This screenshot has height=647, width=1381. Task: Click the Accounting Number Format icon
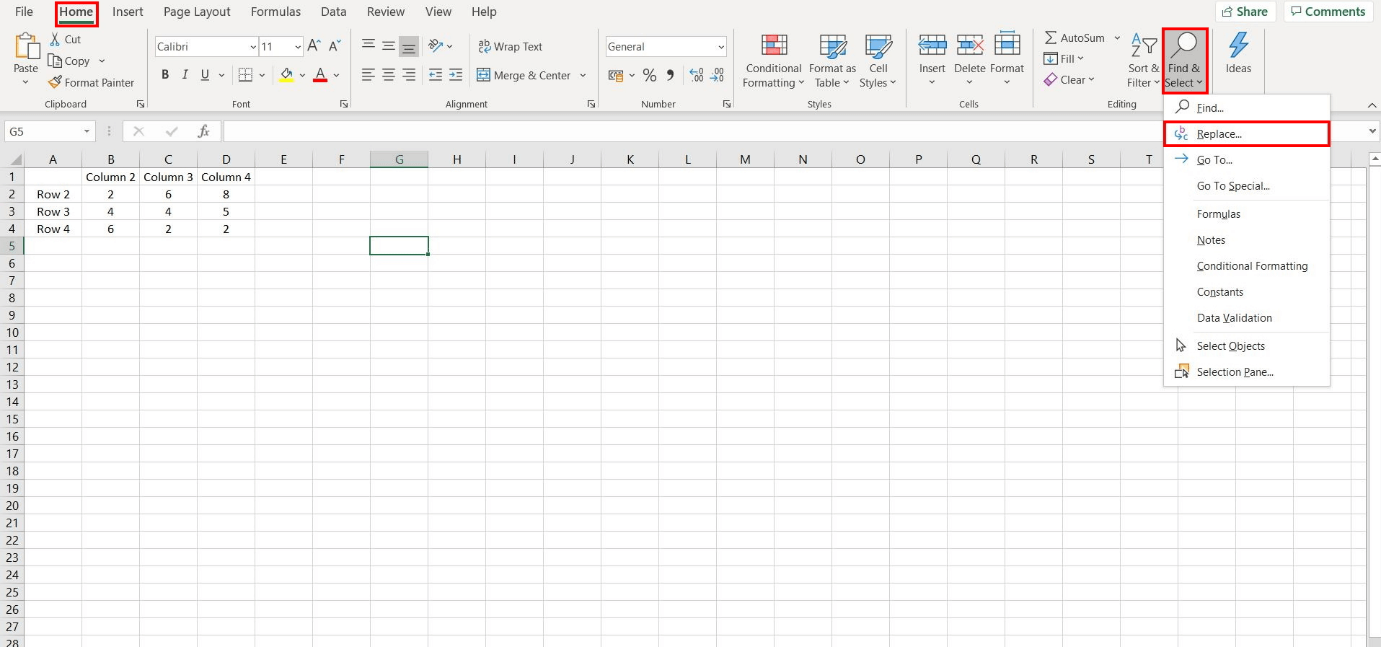coord(615,75)
